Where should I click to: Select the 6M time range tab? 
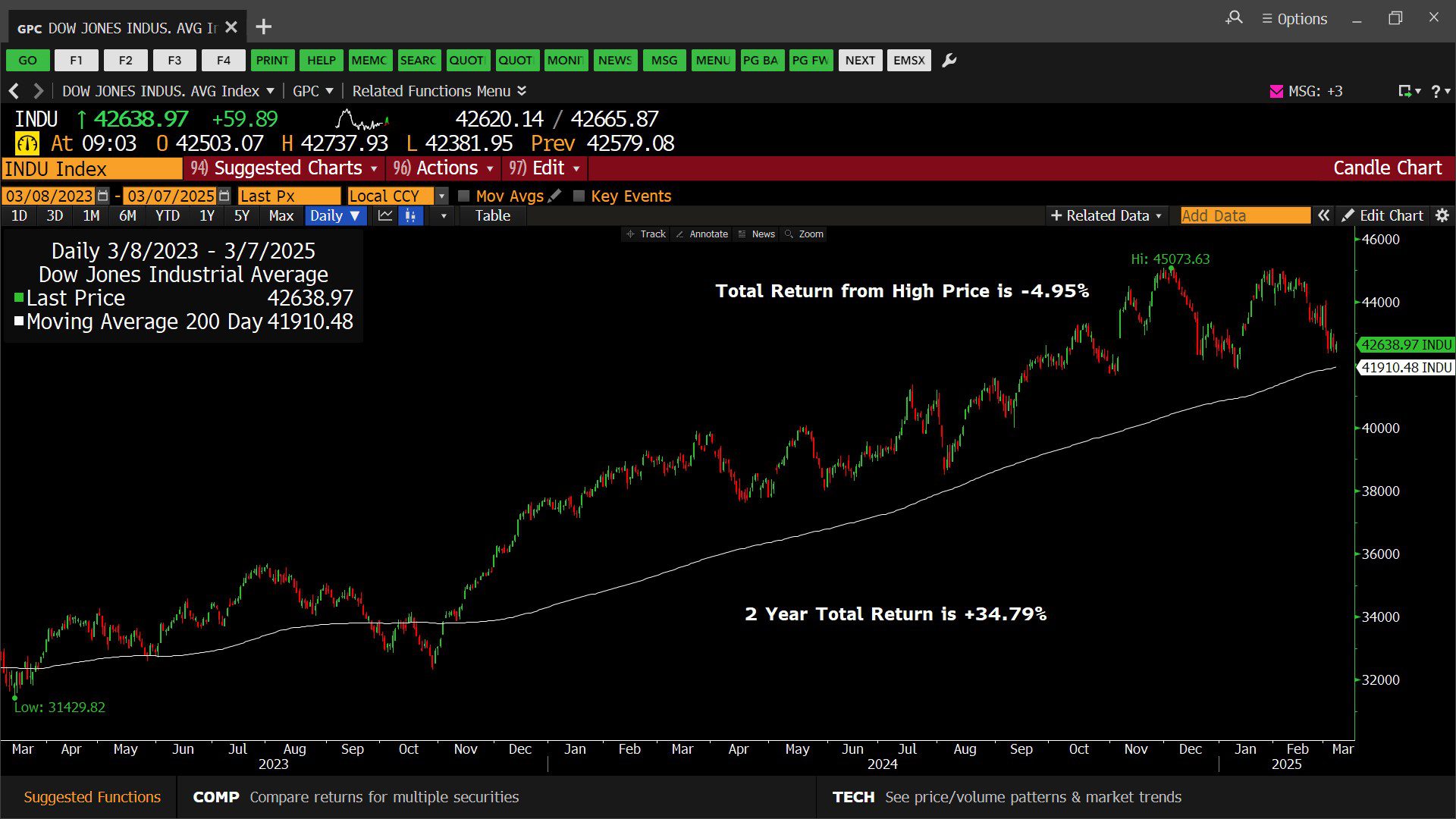(x=127, y=215)
